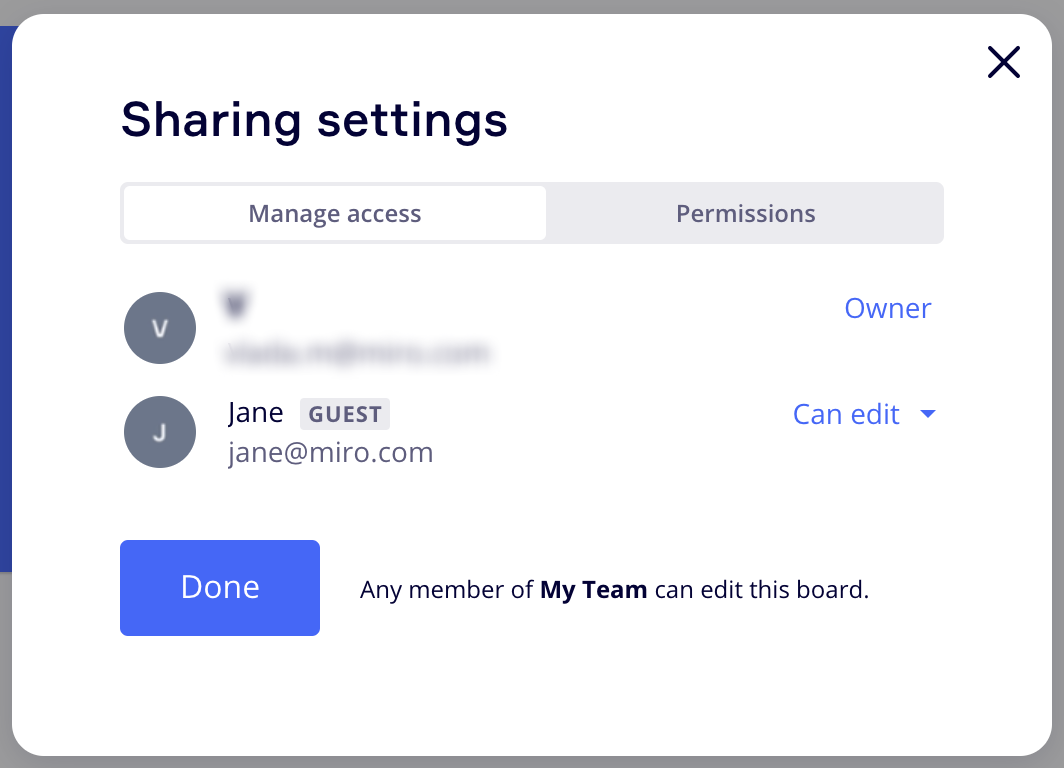Click the blurred owner email address

click(x=357, y=352)
